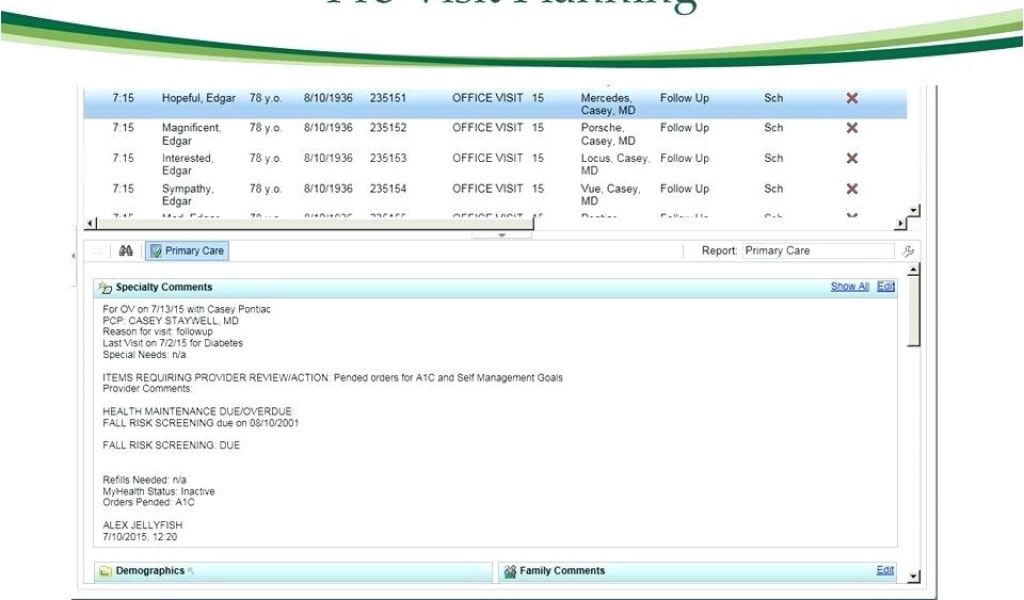
Task: Click Show All link in Specialty Comments
Action: [x=849, y=286]
